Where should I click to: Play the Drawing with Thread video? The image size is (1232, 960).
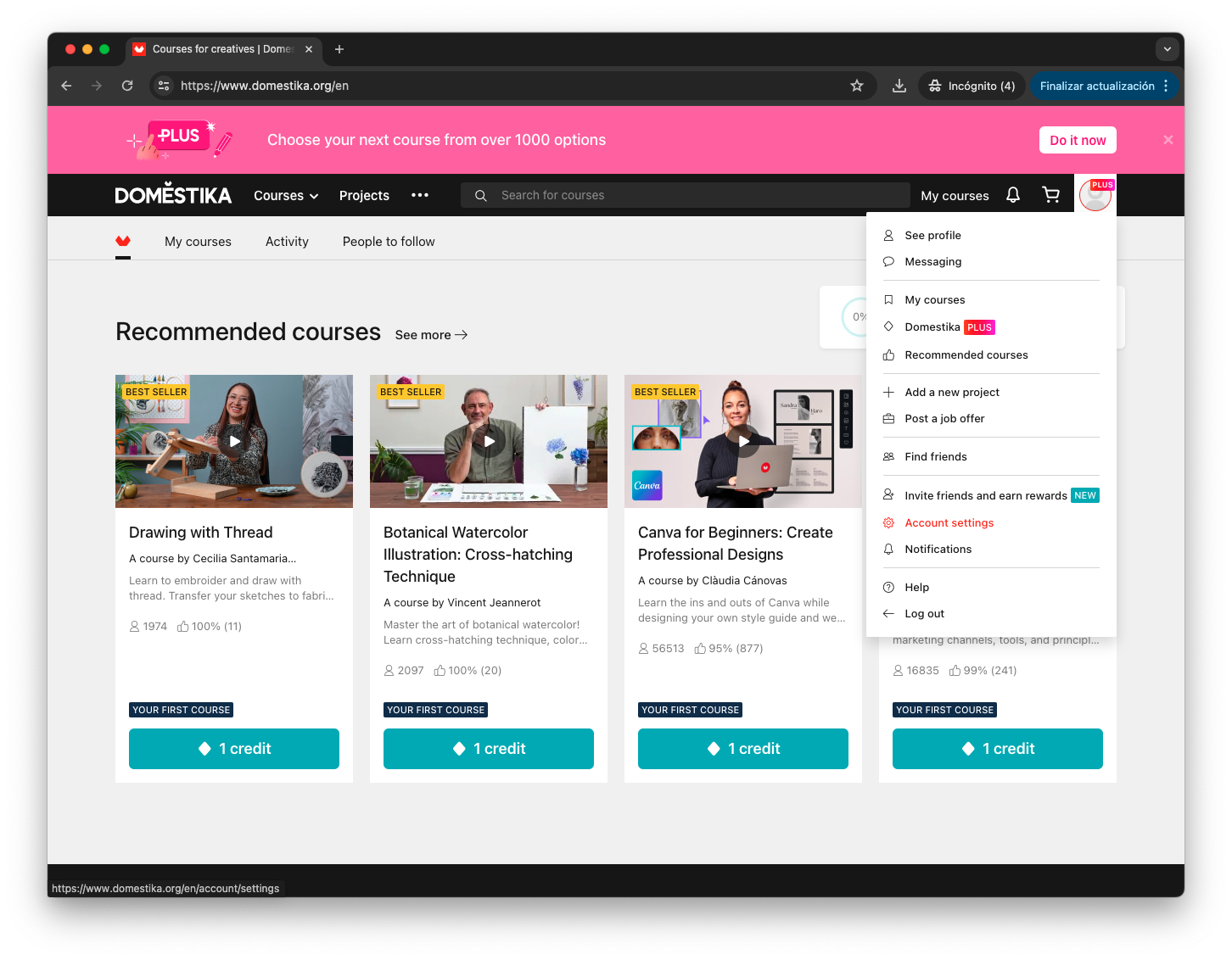pyautogui.click(x=234, y=441)
